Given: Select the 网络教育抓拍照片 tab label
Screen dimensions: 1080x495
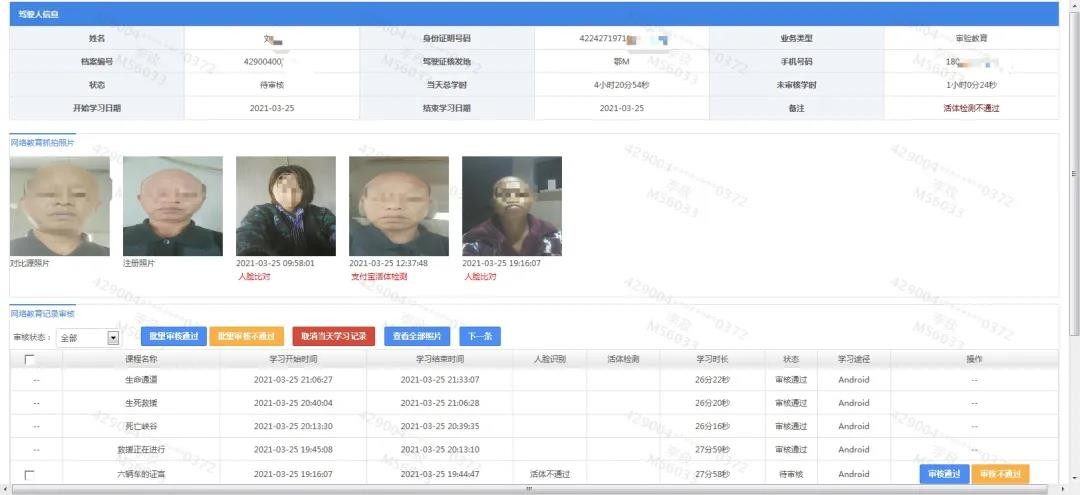Looking at the screenshot, I should click(x=42, y=143).
